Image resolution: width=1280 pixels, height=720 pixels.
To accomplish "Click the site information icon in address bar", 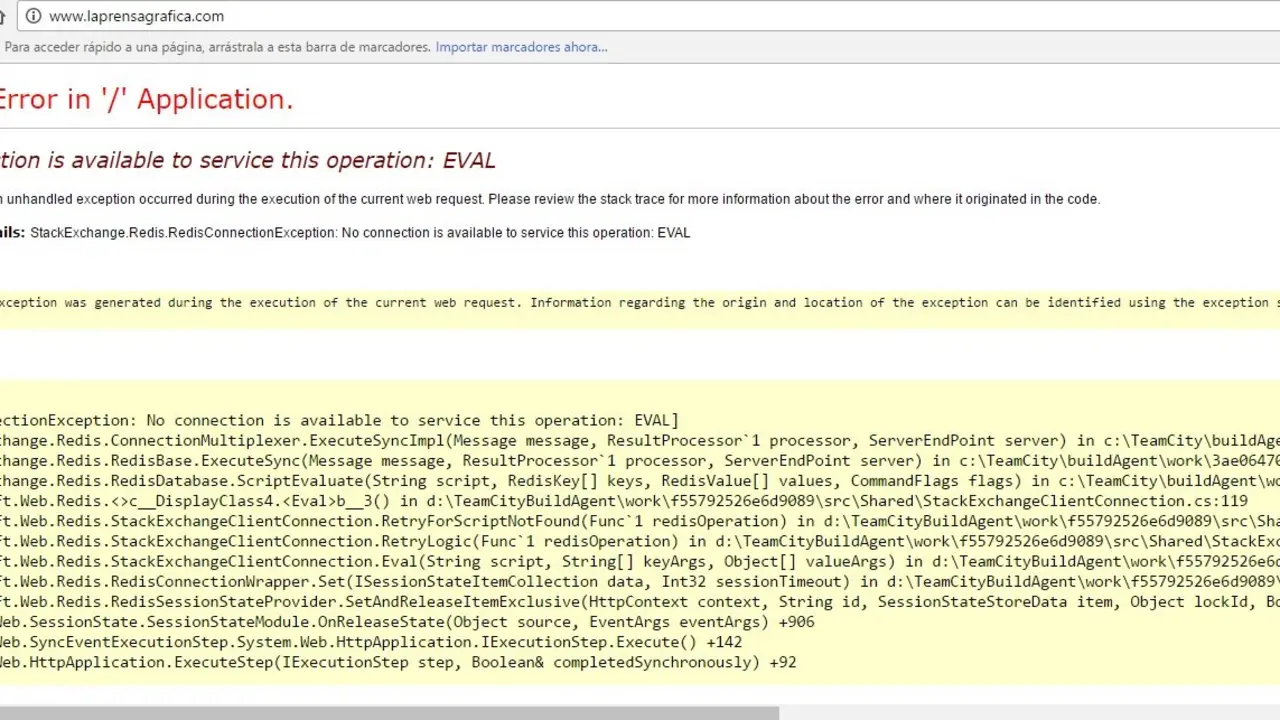I will (33, 16).
